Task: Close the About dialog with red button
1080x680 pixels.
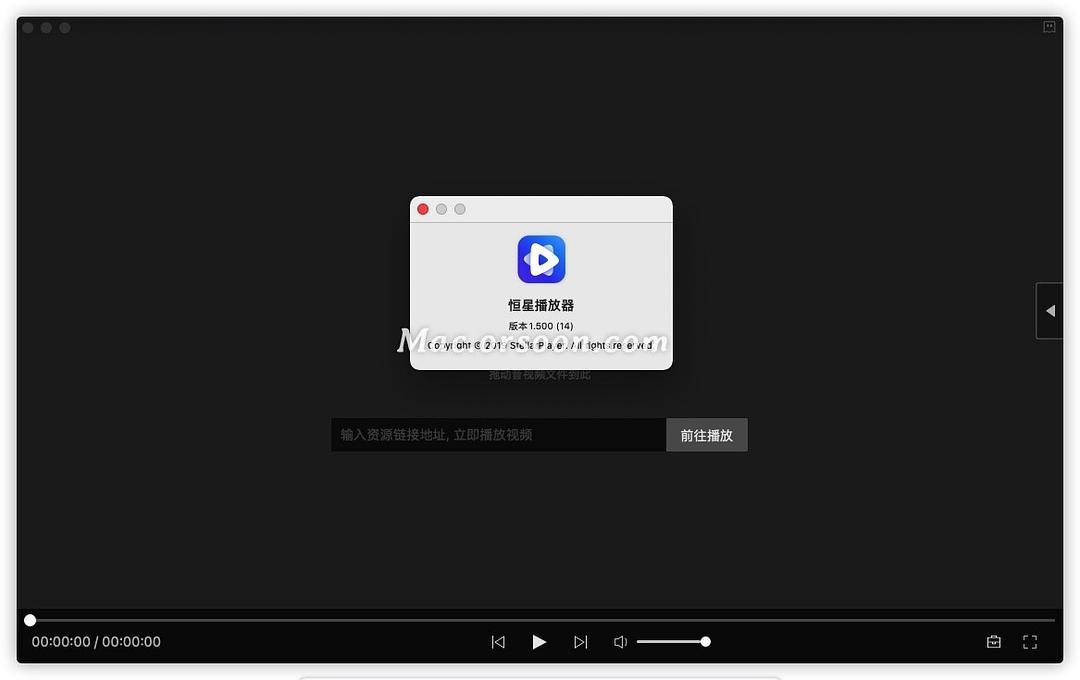Action: (x=423, y=209)
